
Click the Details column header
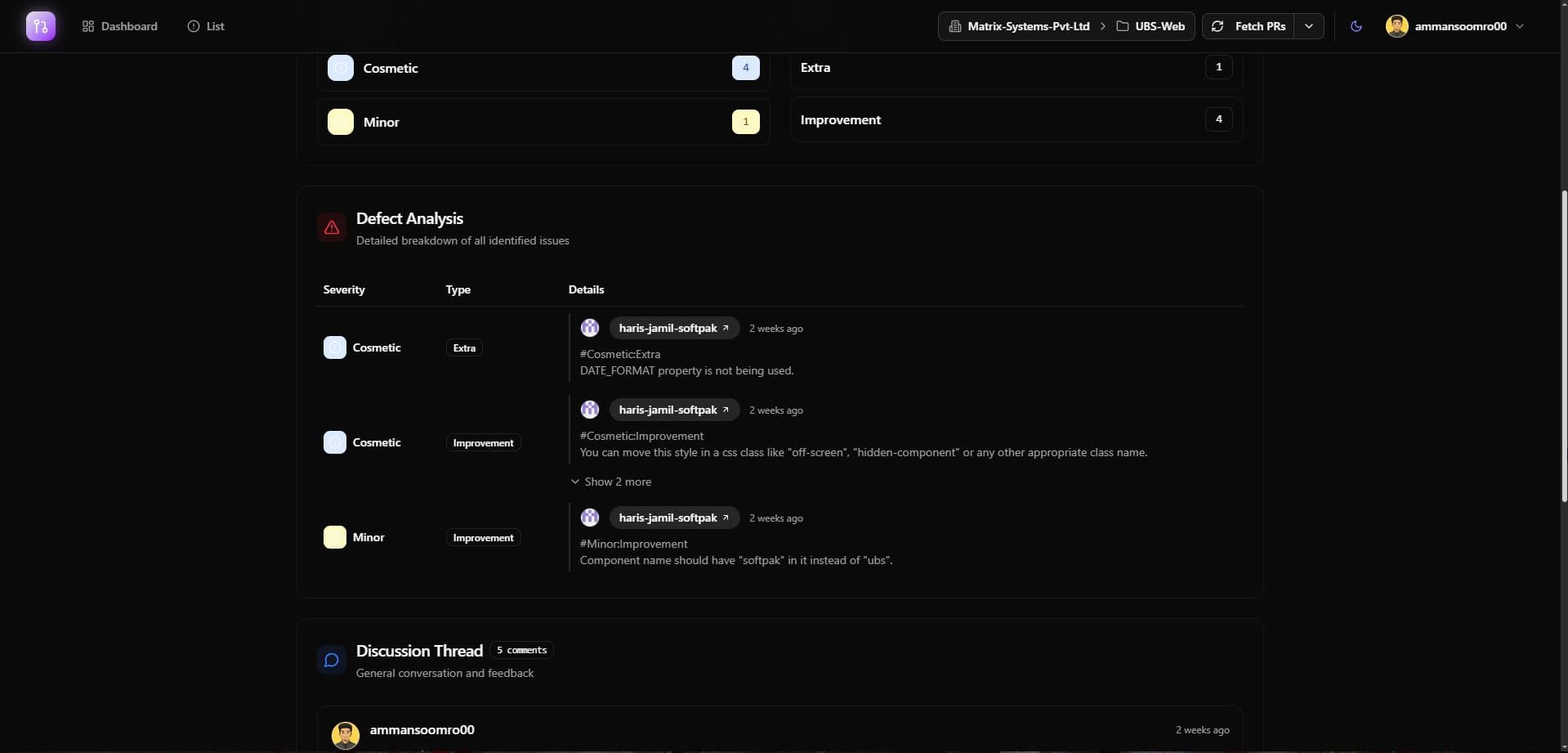(587, 289)
